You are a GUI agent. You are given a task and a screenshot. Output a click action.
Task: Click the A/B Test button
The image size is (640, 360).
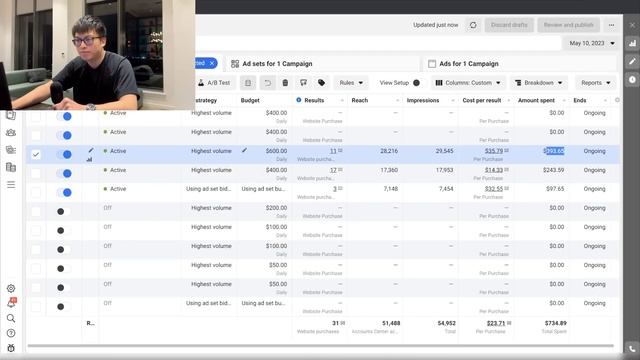(214, 83)
